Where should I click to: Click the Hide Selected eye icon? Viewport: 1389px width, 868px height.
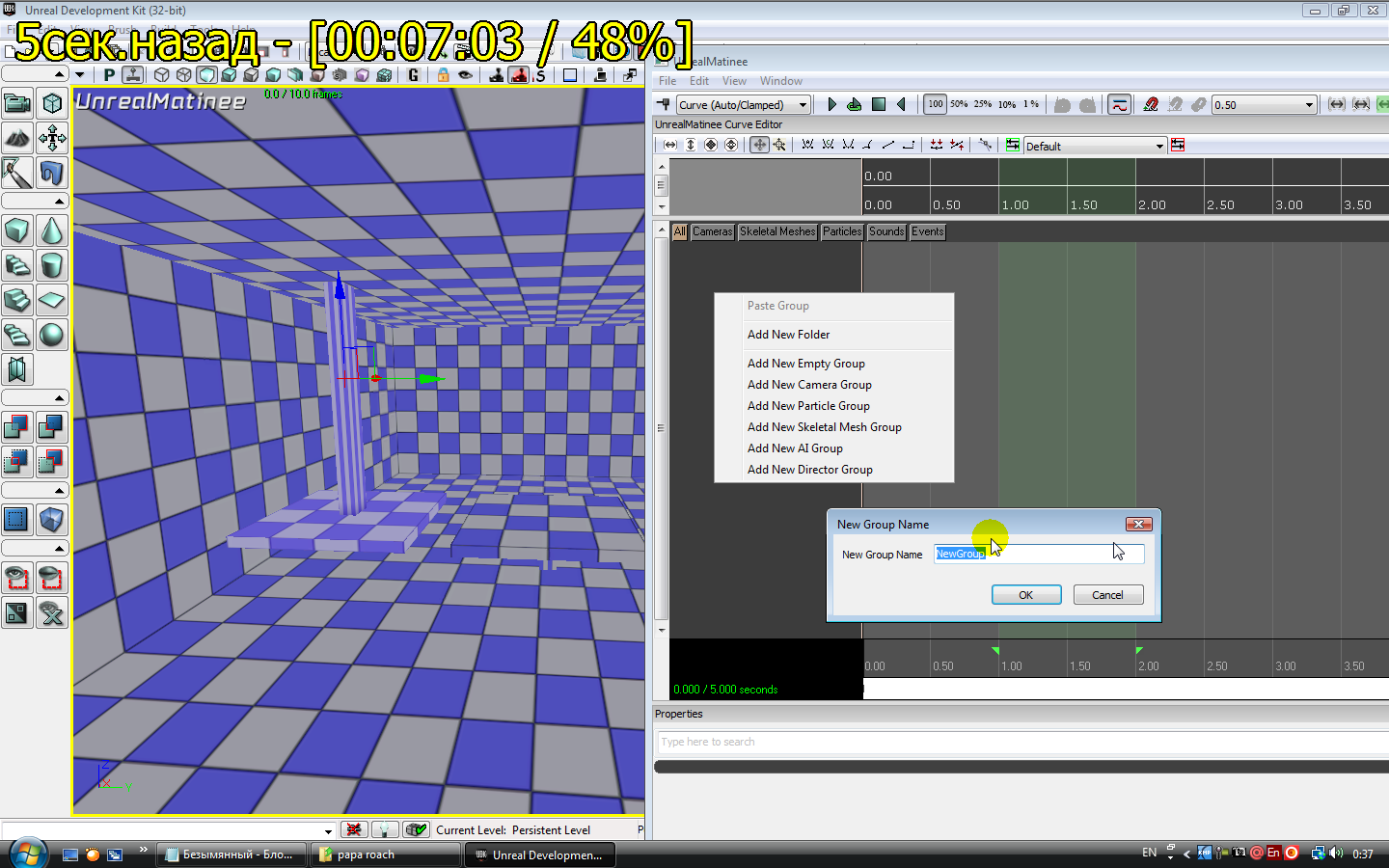(x=52, y=578)
